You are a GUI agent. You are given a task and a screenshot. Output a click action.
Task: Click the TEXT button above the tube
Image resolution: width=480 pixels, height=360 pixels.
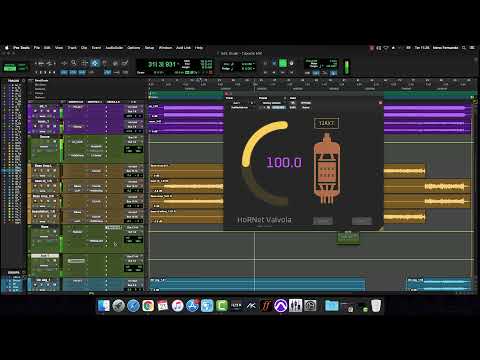(326, 123)
